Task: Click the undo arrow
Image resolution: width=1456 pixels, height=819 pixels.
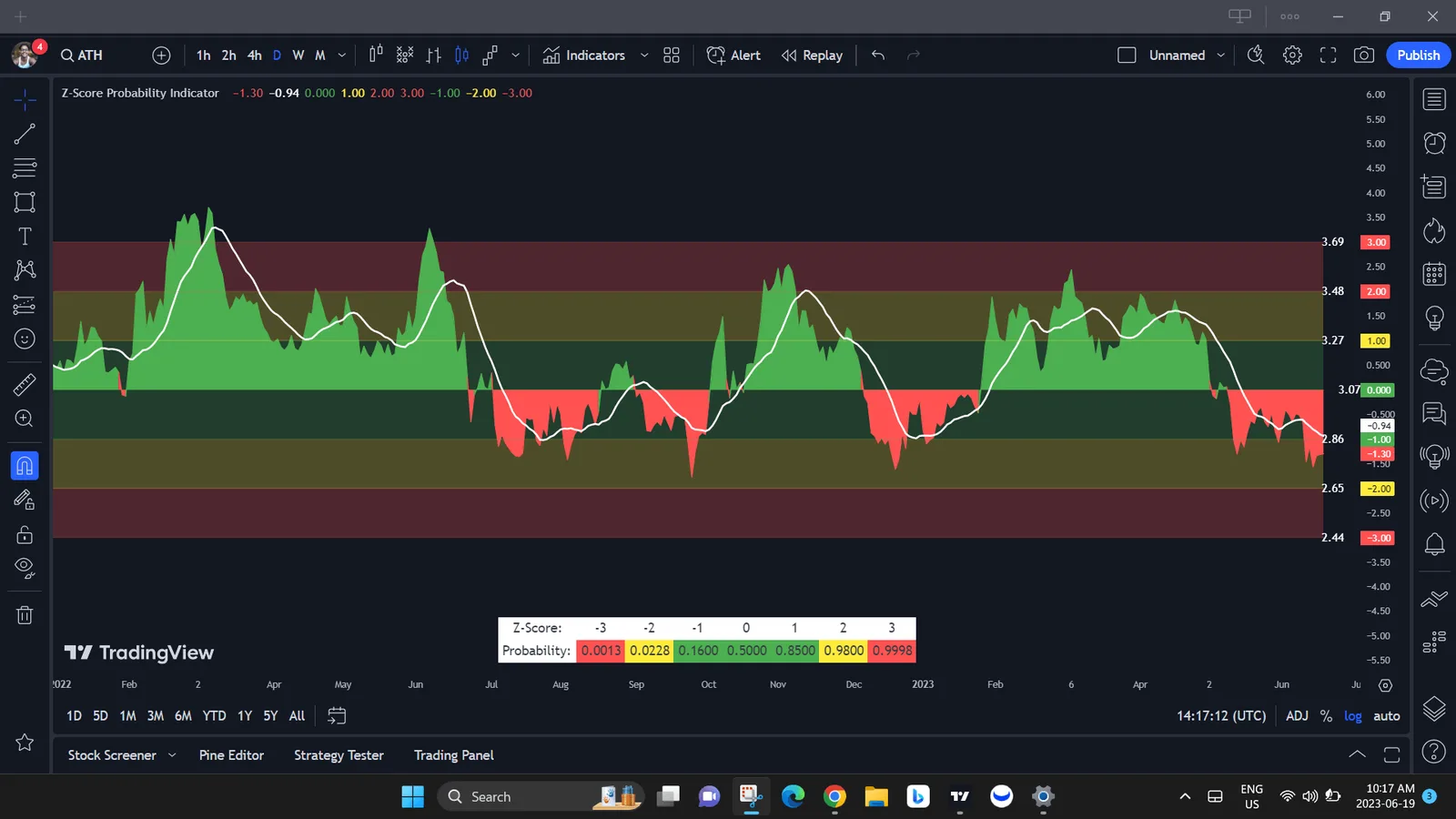Action: 878,56
